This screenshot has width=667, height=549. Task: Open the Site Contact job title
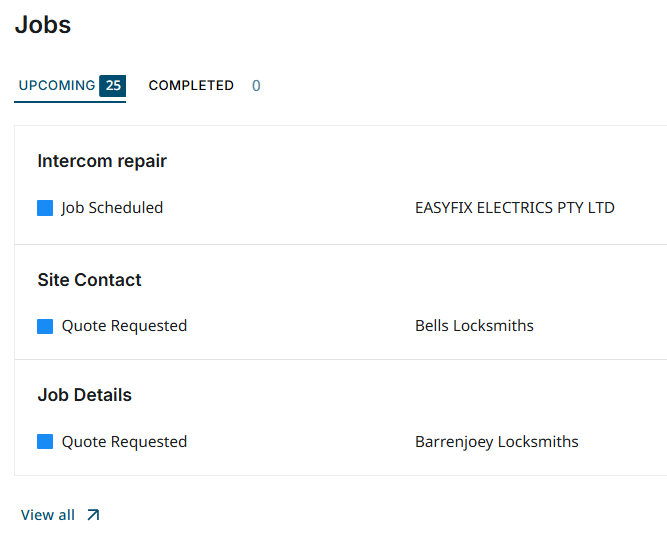pyautogui.click(x=90, y=280)
